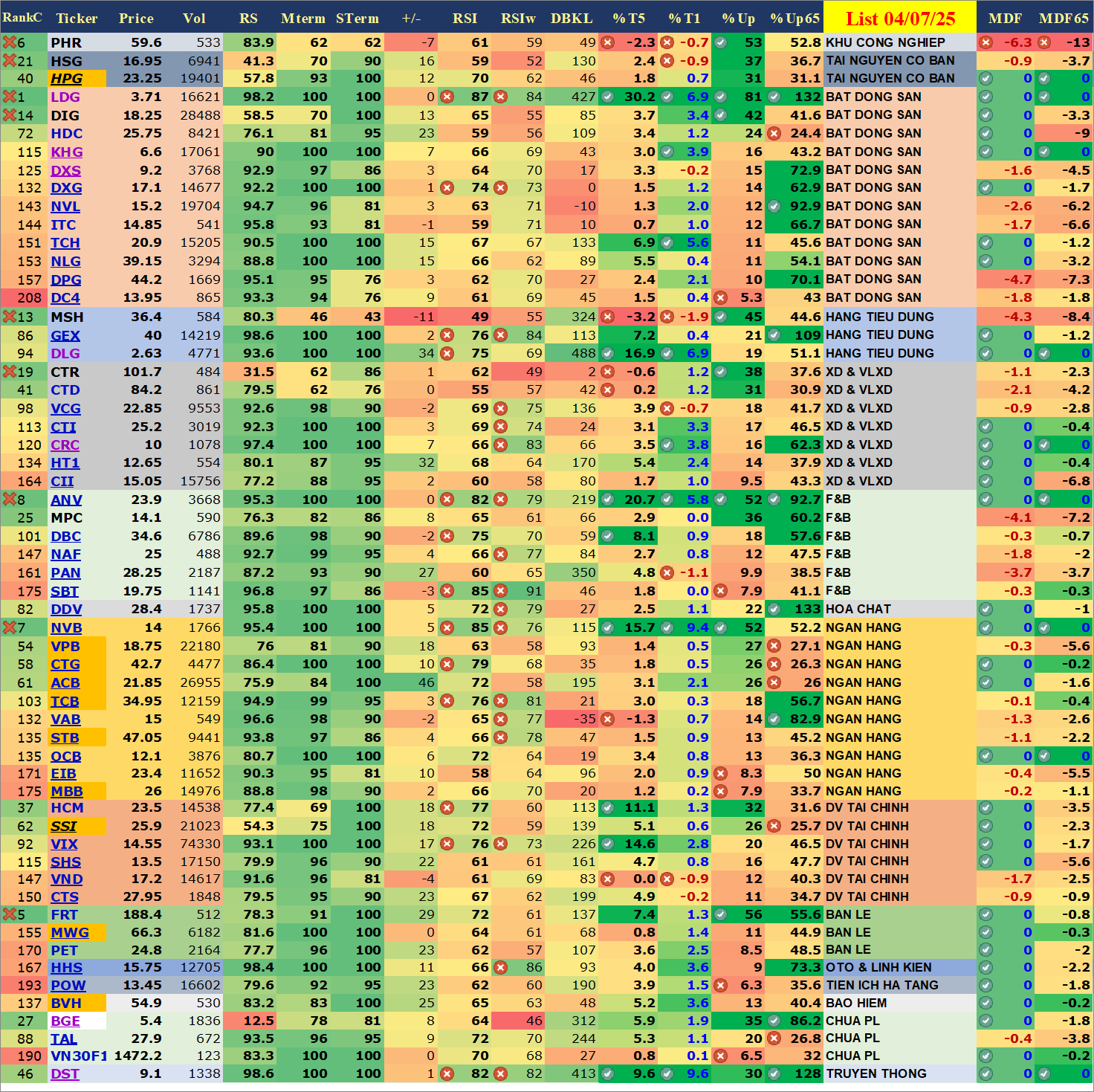Image resolution: width=1094 pixels, height=1092 pixels.
Task: Open the DST ticker link
Action: 65,1073
